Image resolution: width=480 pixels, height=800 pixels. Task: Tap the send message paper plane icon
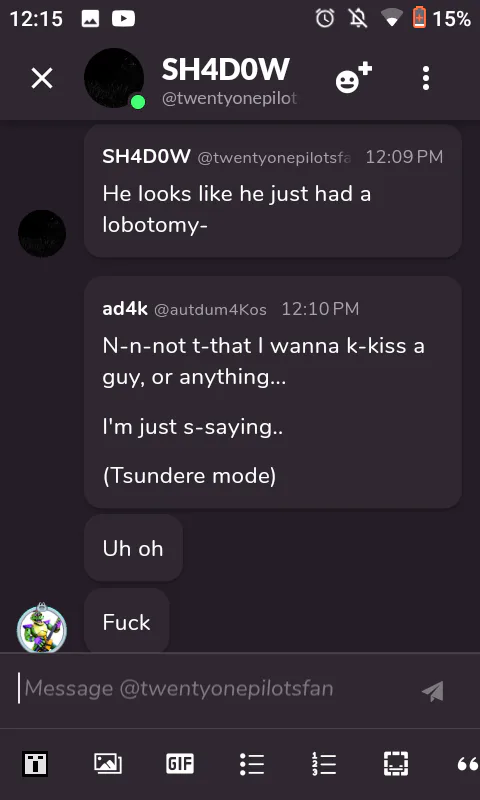[433, 691]
